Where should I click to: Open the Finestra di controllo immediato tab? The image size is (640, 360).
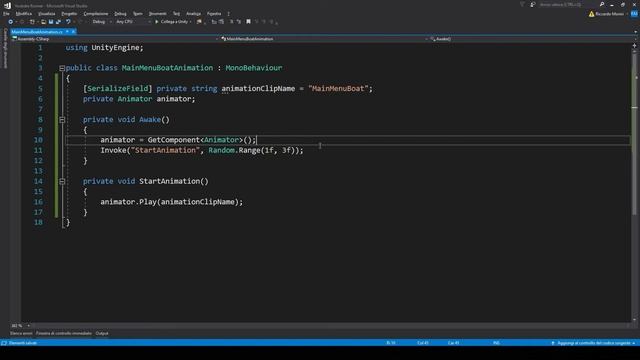click(64, 333)
